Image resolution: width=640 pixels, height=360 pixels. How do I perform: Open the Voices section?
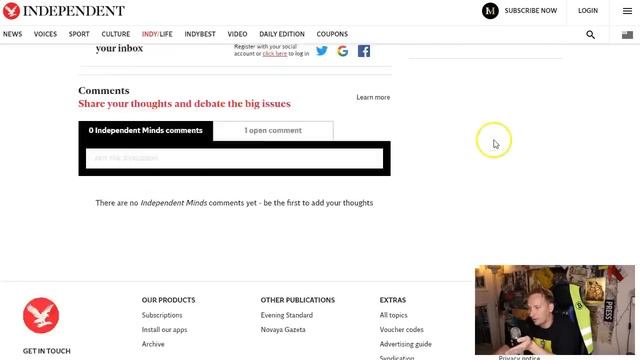pyautogui.click(x=45, y=34)
